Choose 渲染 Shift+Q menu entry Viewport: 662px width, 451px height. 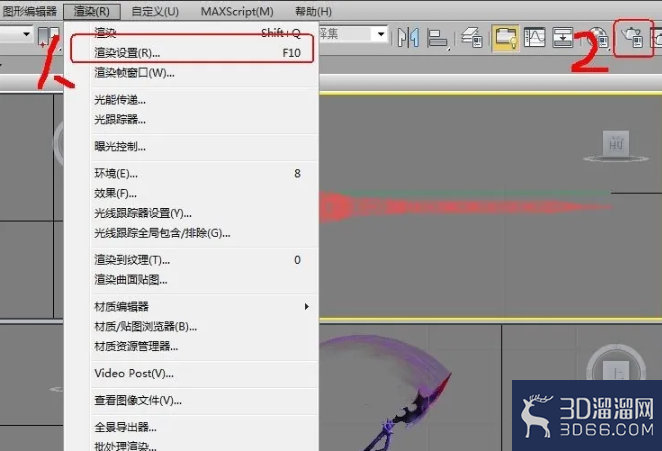(x=197, y=33)
